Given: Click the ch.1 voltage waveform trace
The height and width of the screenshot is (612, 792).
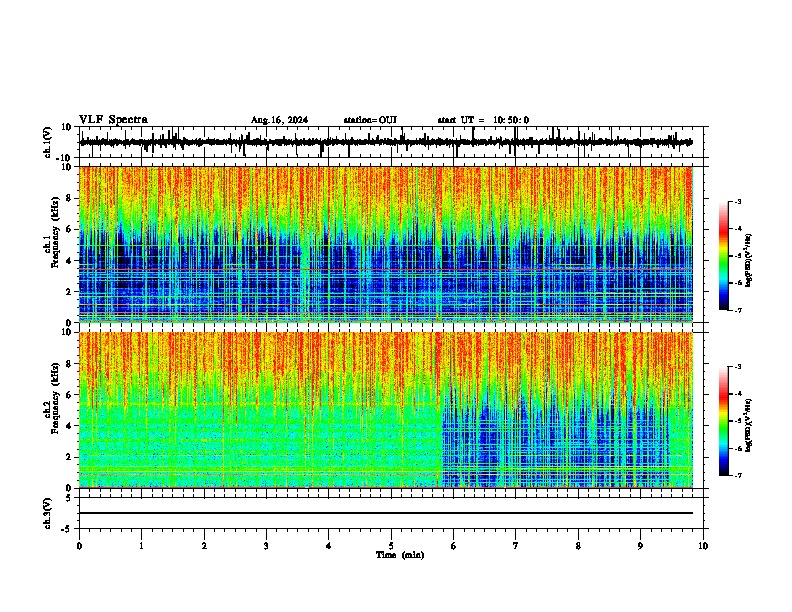Looking at the screenshot, I should point(386,142).
